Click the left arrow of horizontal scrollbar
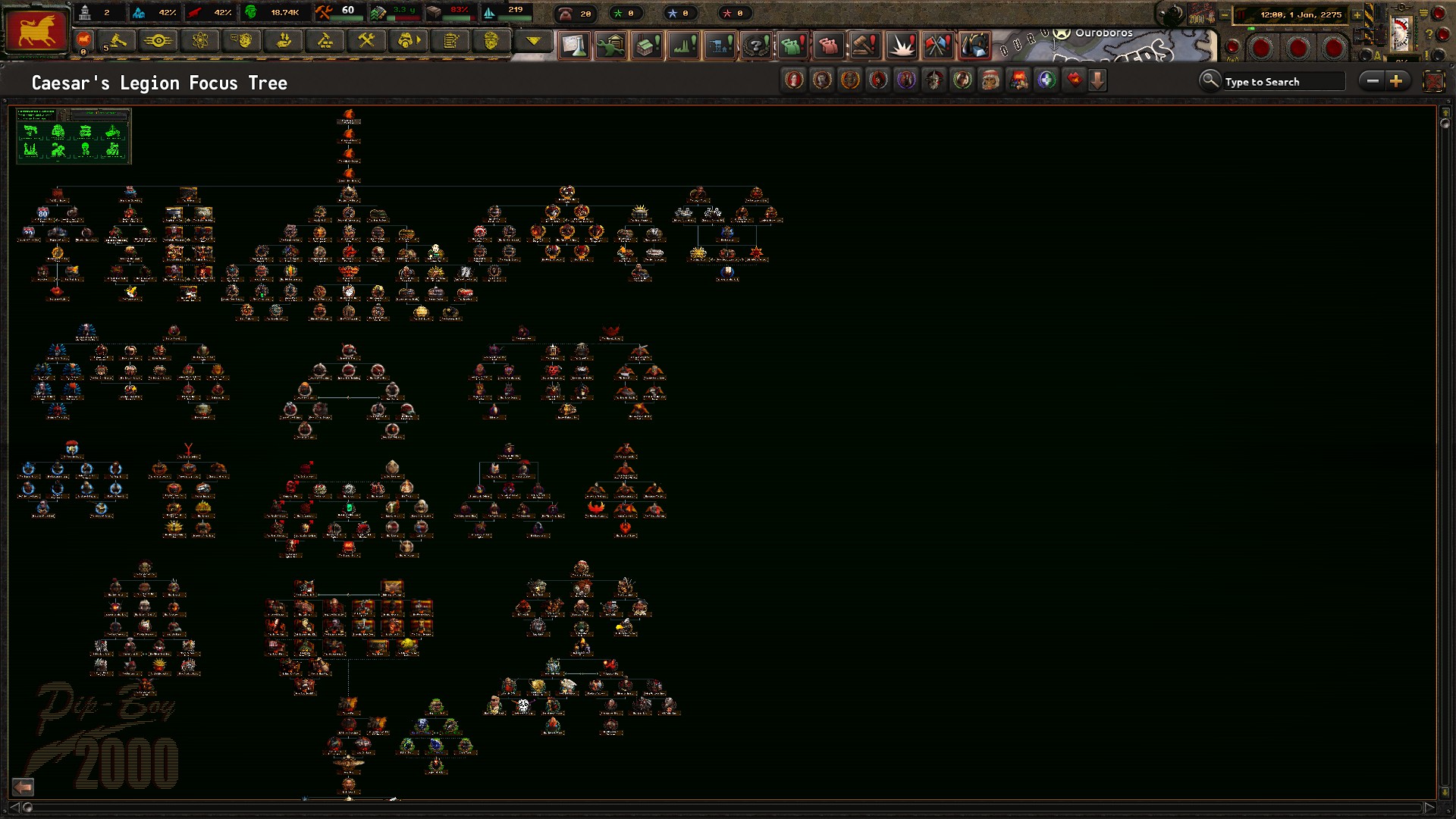The width and height of the screenshot is (1456, 819). click(14, 807)
